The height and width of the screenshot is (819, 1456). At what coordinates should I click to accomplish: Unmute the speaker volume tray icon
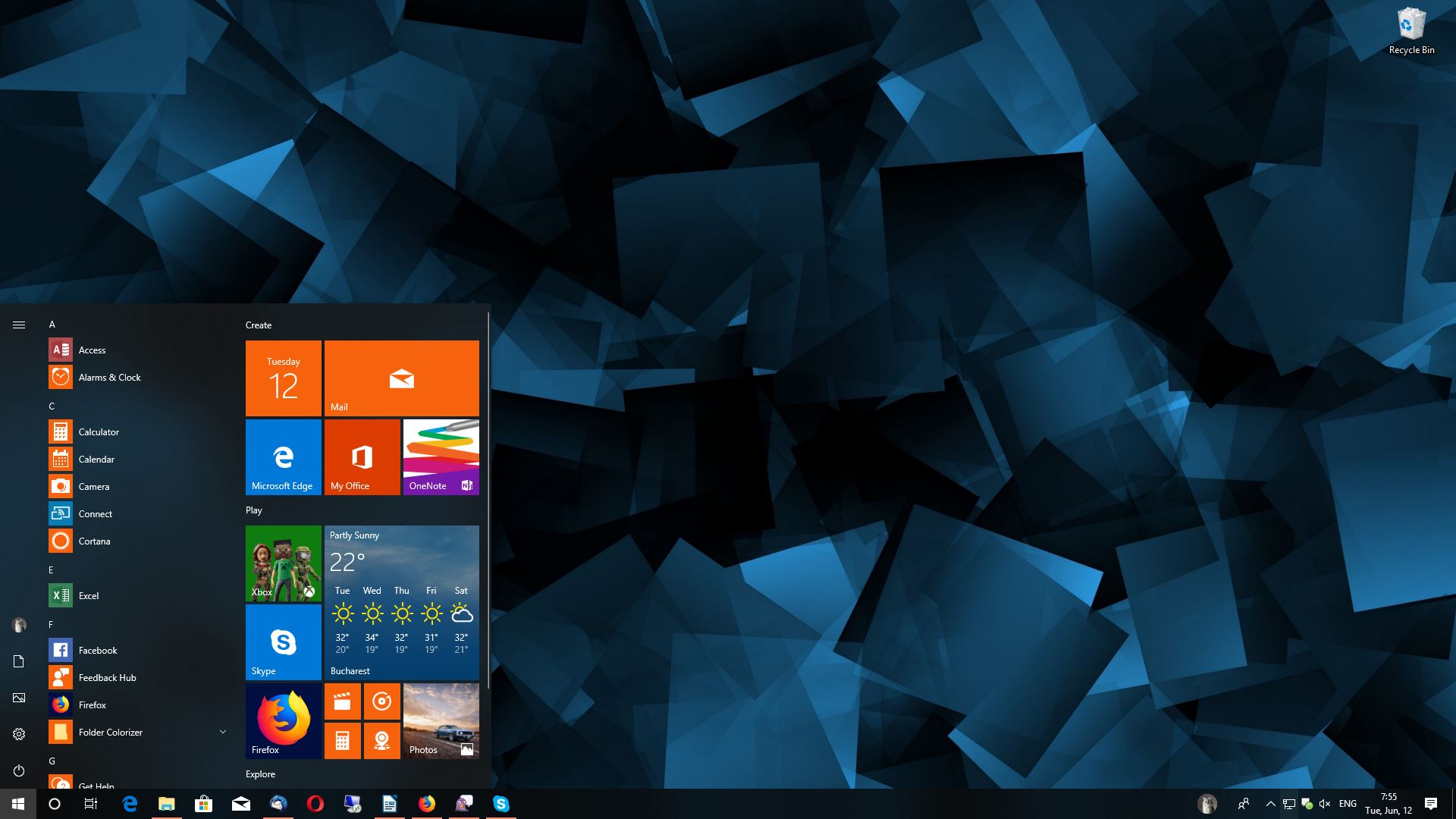click(1325, 804)
